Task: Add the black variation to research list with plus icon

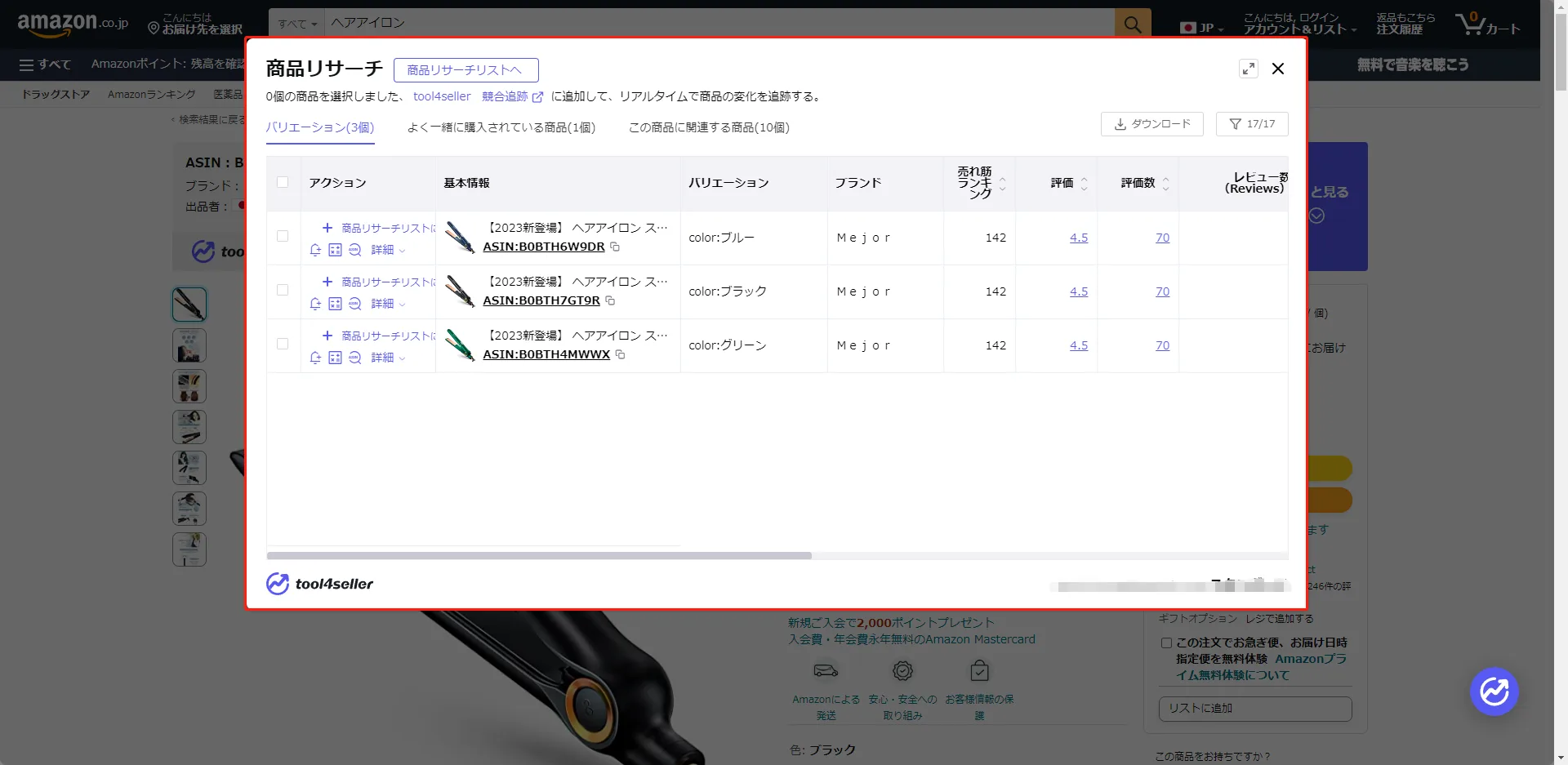Action: click(327, 282)
